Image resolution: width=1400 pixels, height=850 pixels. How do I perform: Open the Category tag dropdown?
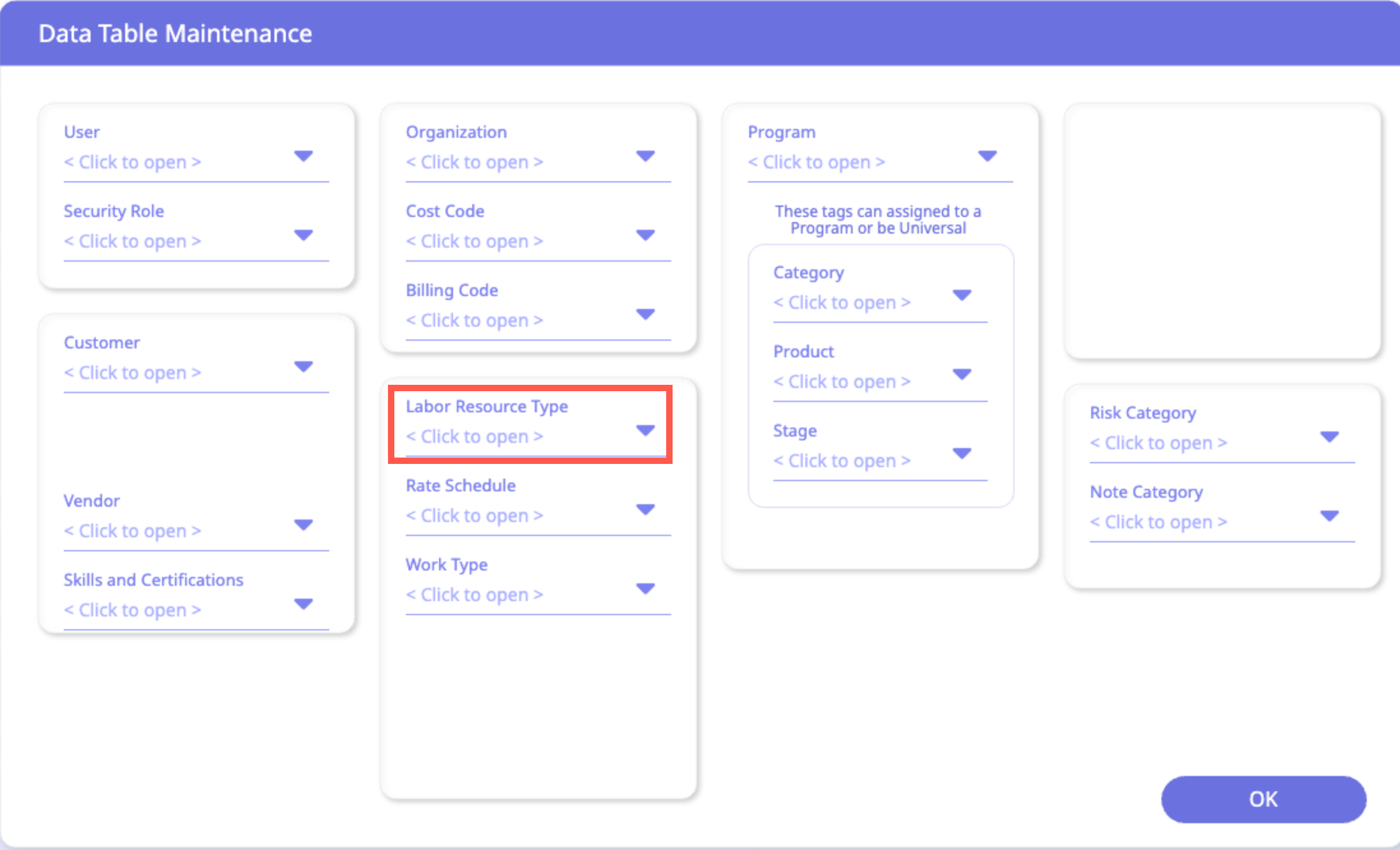coord(962,295)
